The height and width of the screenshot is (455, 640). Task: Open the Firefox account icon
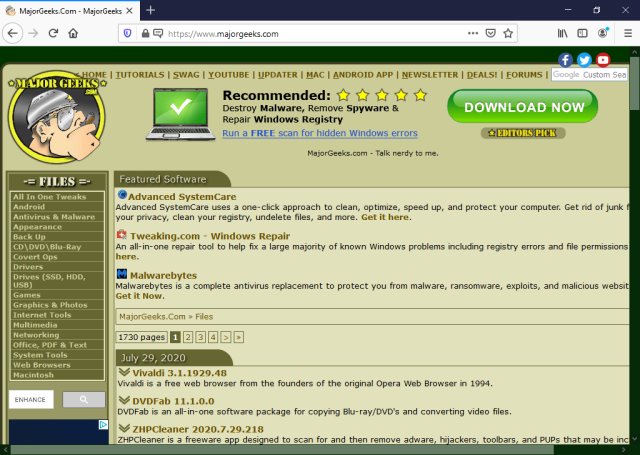coord(603,33)
